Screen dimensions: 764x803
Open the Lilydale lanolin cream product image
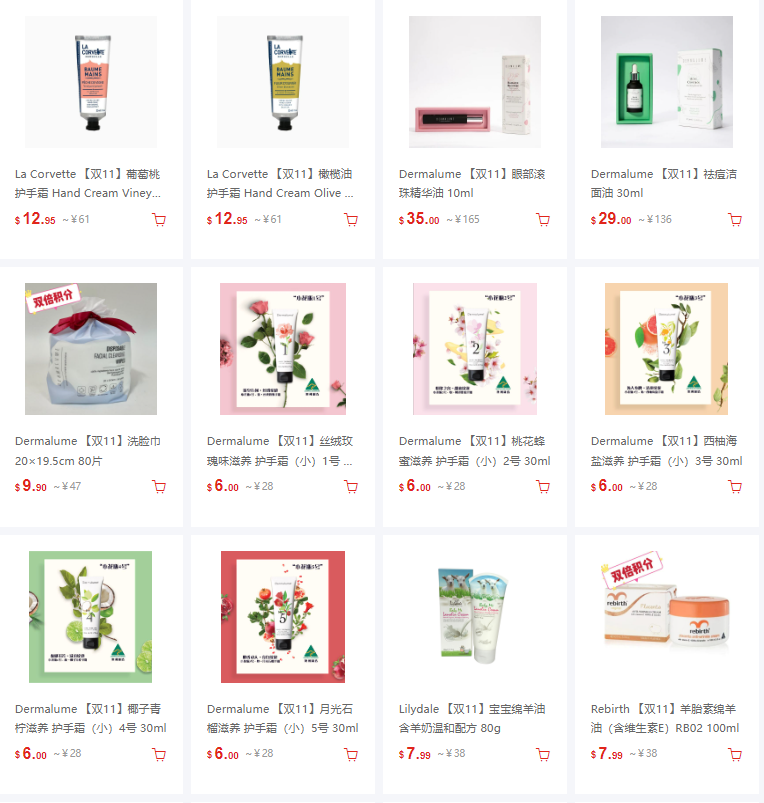coord(475,617)
